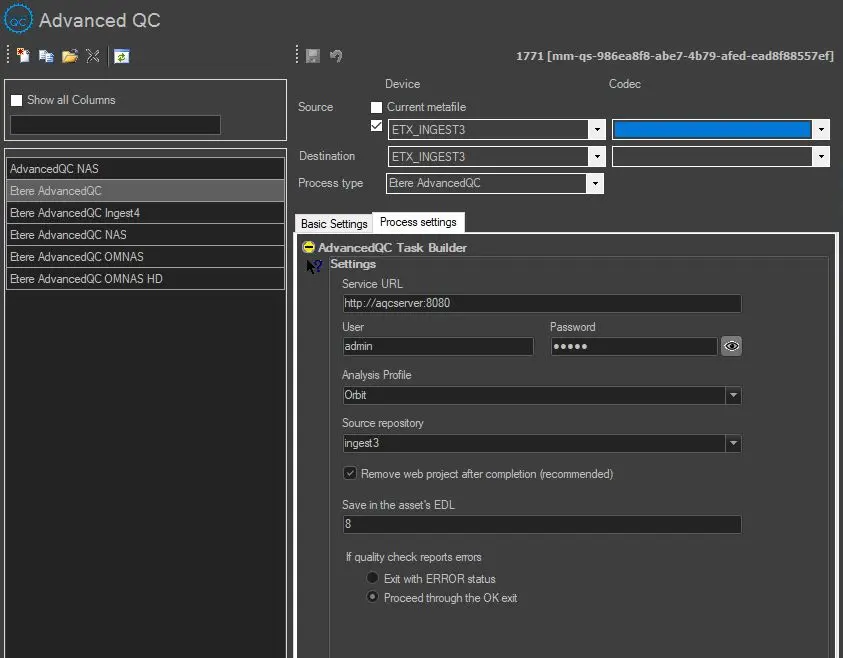
Task: Select Exit with ERROR status option
Action: pyautogui.click(x=373, y=578)
